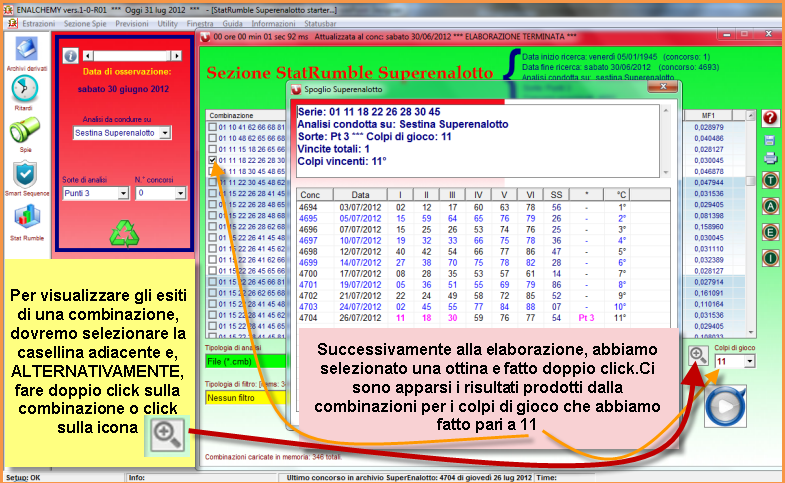Tick checkbox for 01 11 22 30 45 48 62

point(212,182)
